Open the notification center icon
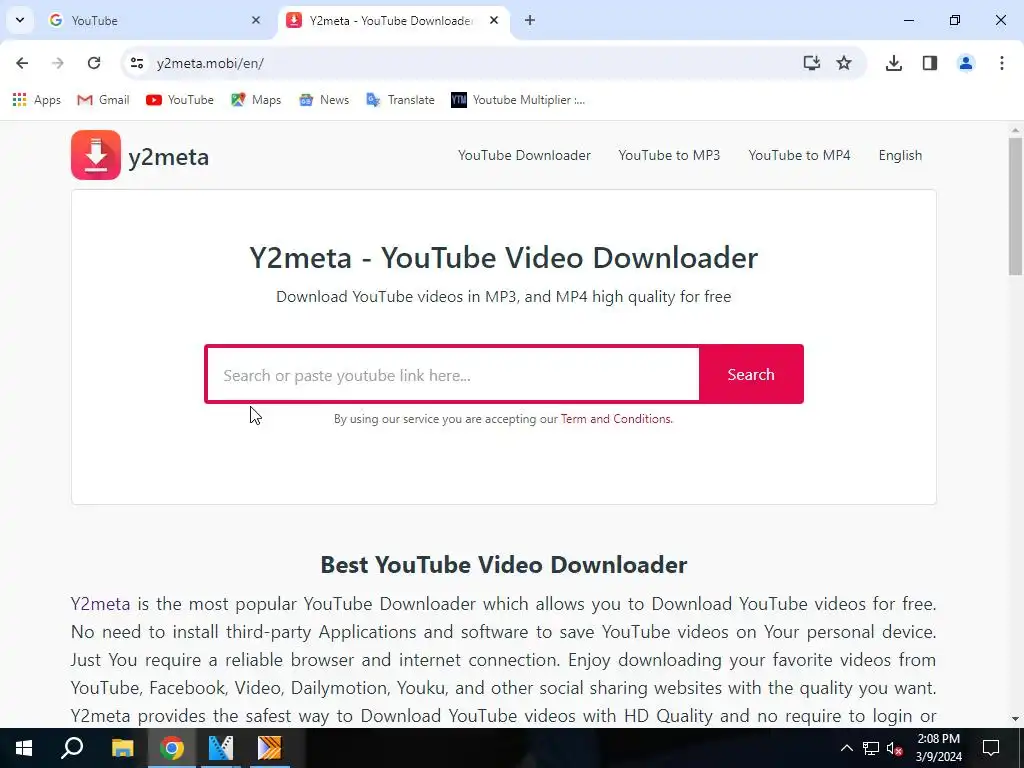Screen dimensions: 1024x768 pyautogui.click(x=991, y=748)
